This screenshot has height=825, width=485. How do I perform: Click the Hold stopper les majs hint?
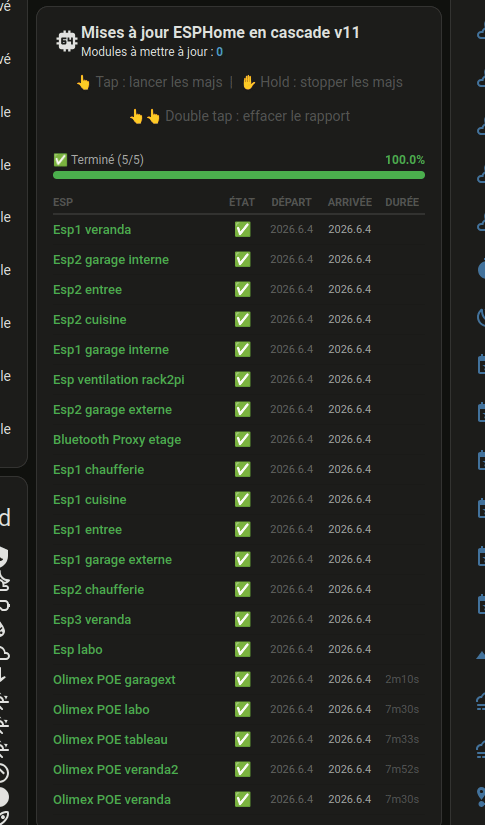point(322,83)
